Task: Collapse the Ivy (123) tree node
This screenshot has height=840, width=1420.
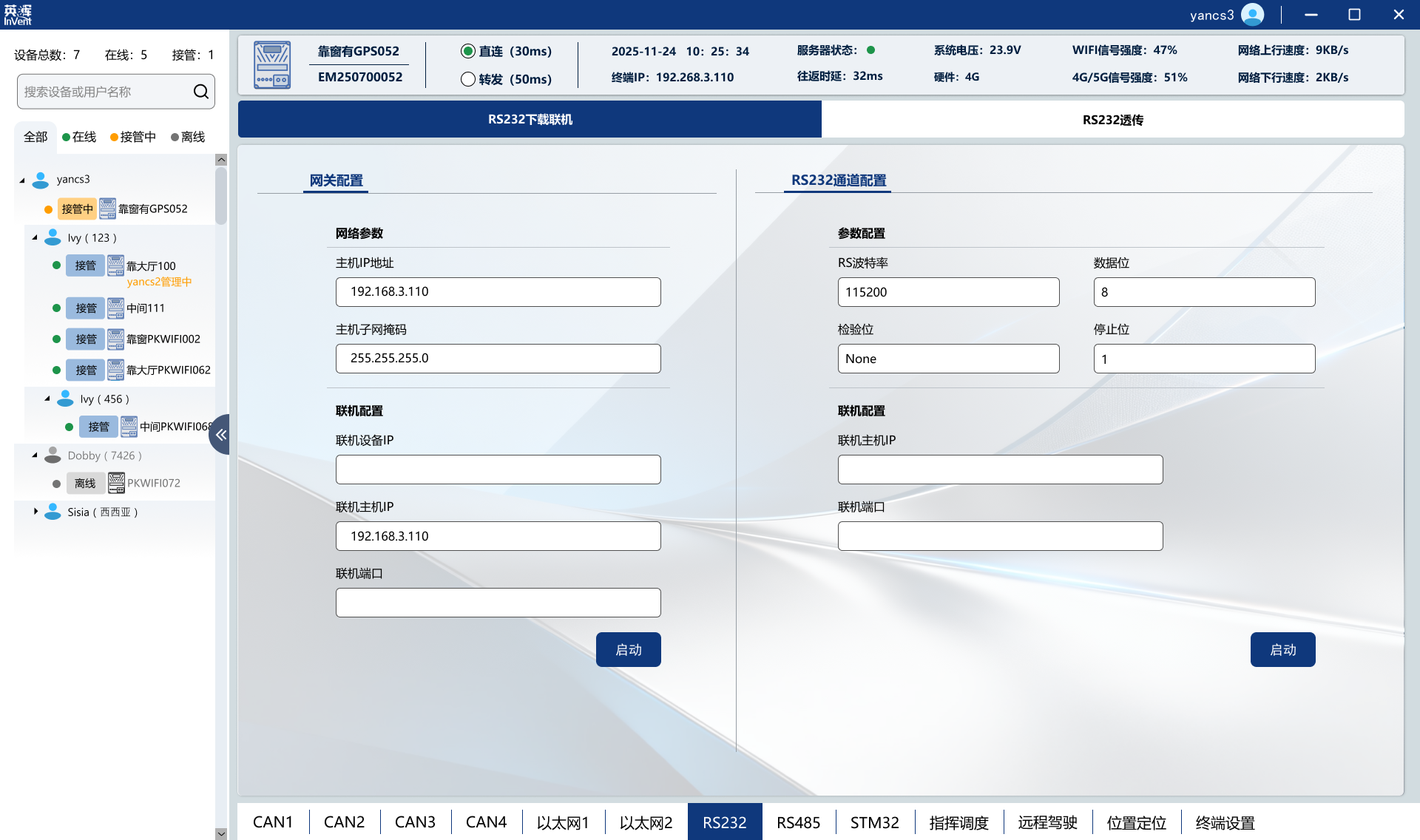Action: click(34, 237)
